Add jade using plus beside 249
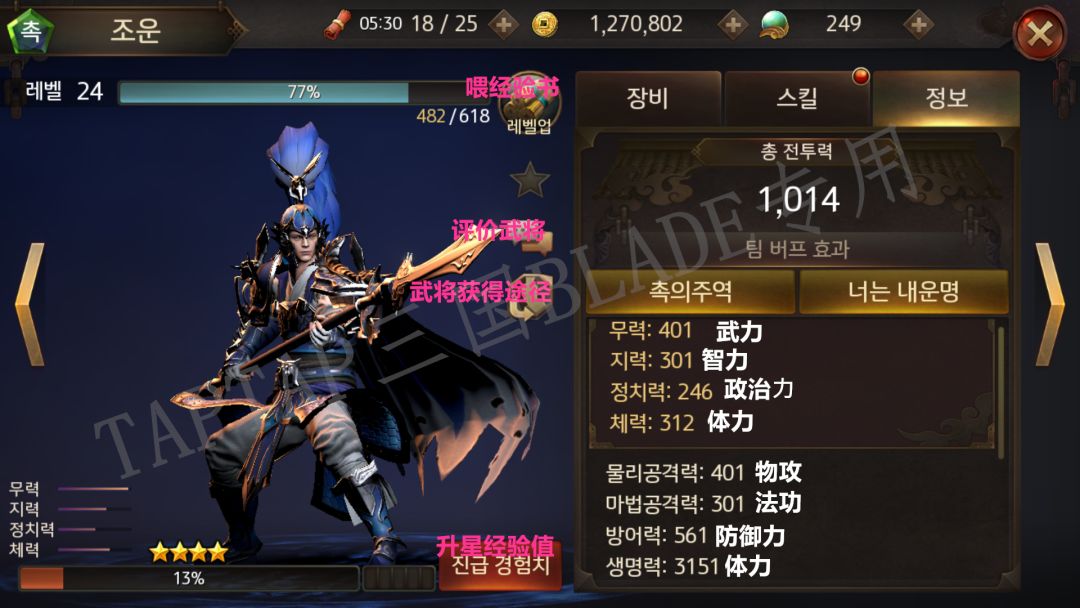 (x=918, y=25)
